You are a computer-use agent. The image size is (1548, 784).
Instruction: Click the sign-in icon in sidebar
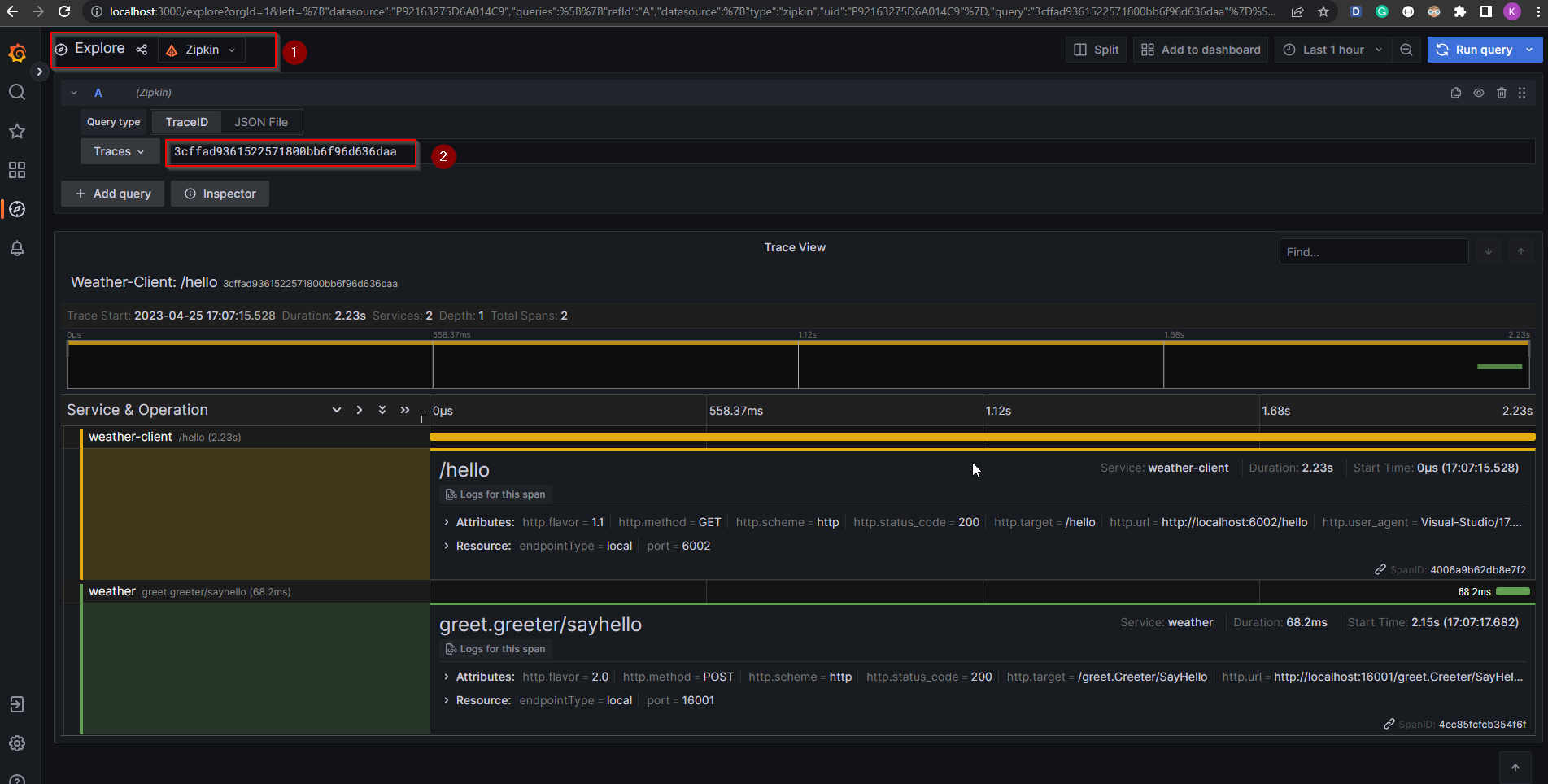pyautogui.click(x=17, y=704)
